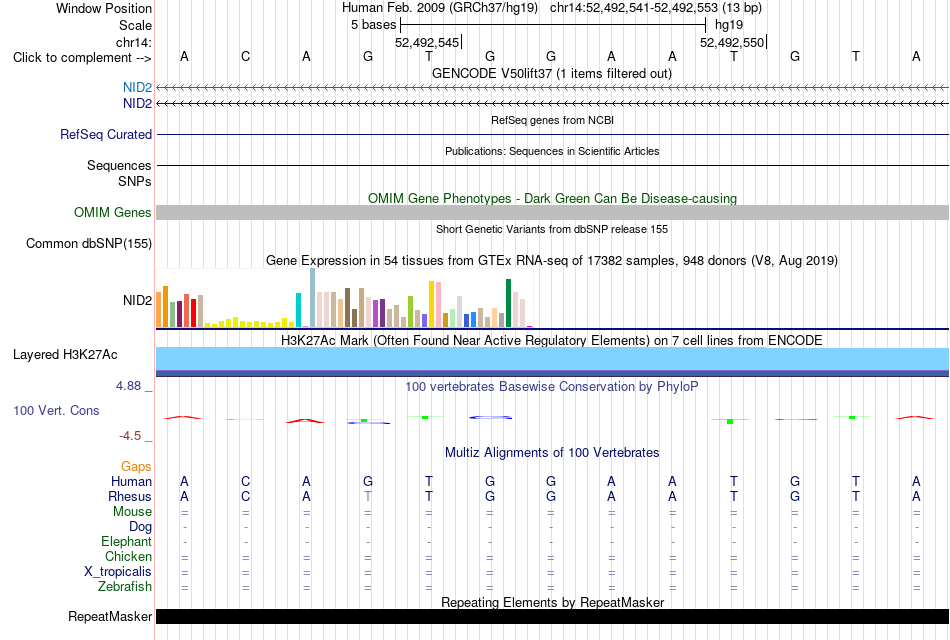Click the 4.88 upper conservation scale value

click(x=128, y=386)
